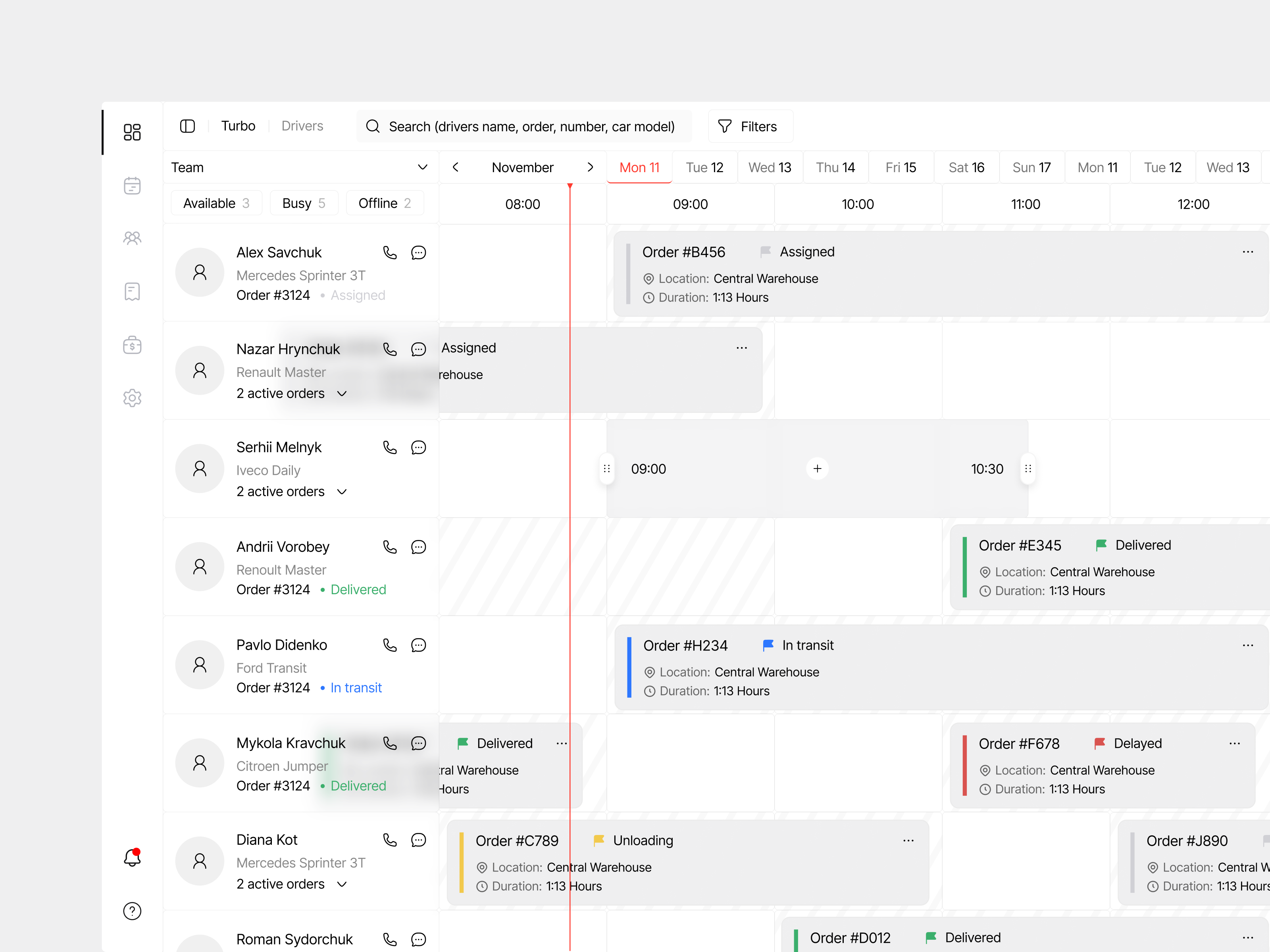Select the Sun 17 day tab

point(1032,167)
